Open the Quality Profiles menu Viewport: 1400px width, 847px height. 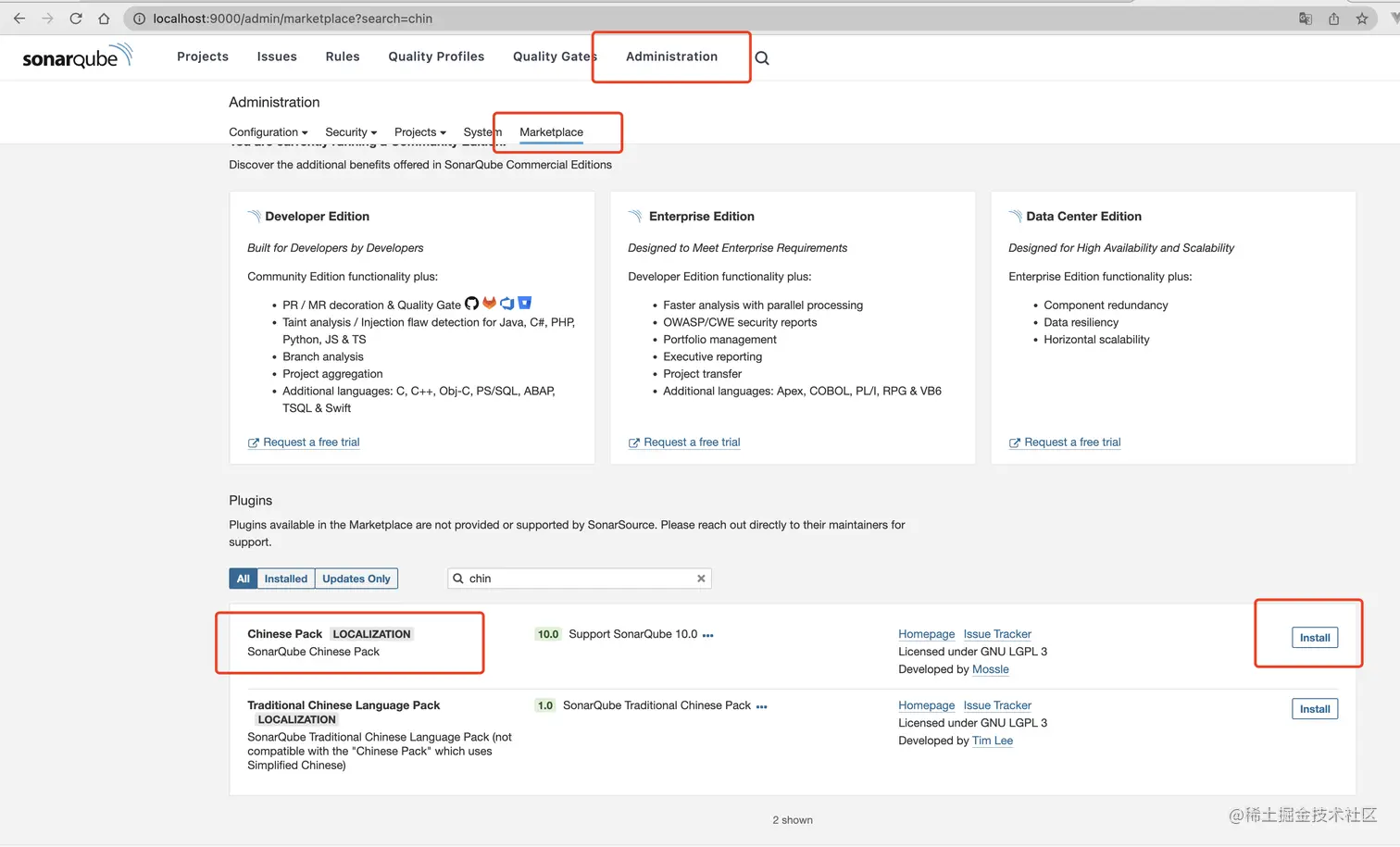pyautogui.click(x=436, y=56)
